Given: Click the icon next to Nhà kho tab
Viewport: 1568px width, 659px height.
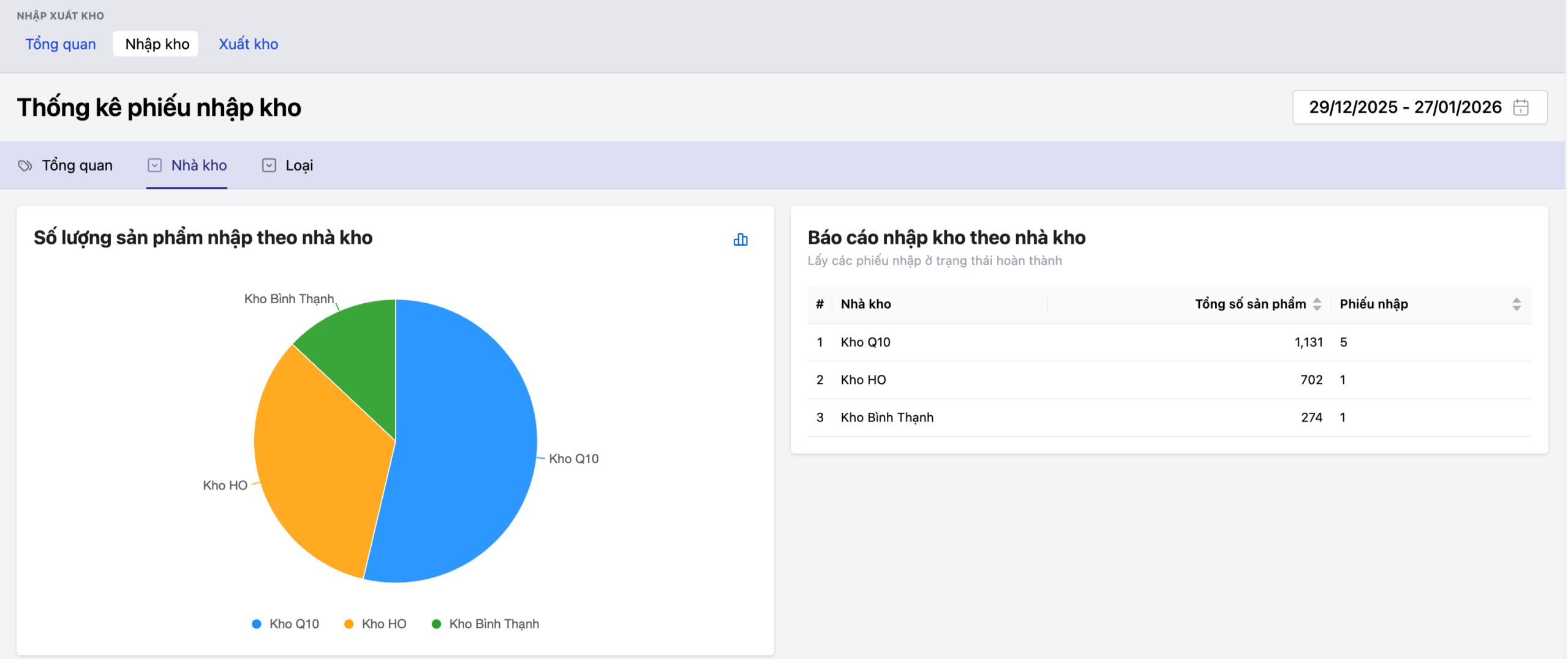Looking at the screenshot, I should 155,165.
